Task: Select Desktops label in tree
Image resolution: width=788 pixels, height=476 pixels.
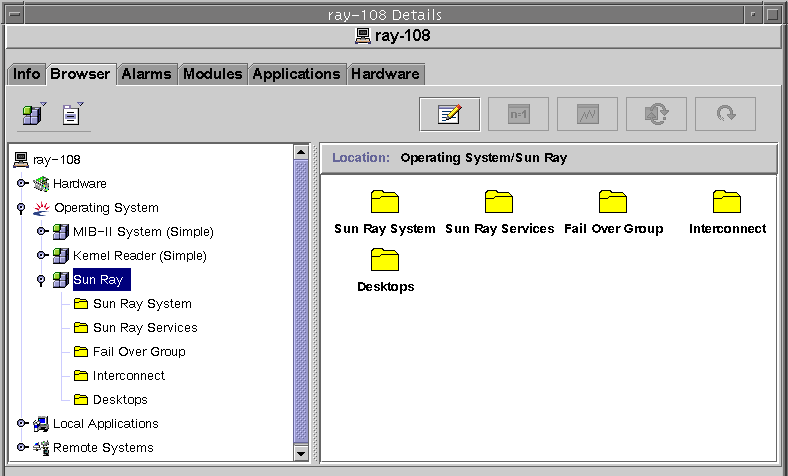Action: click(120, 400)
